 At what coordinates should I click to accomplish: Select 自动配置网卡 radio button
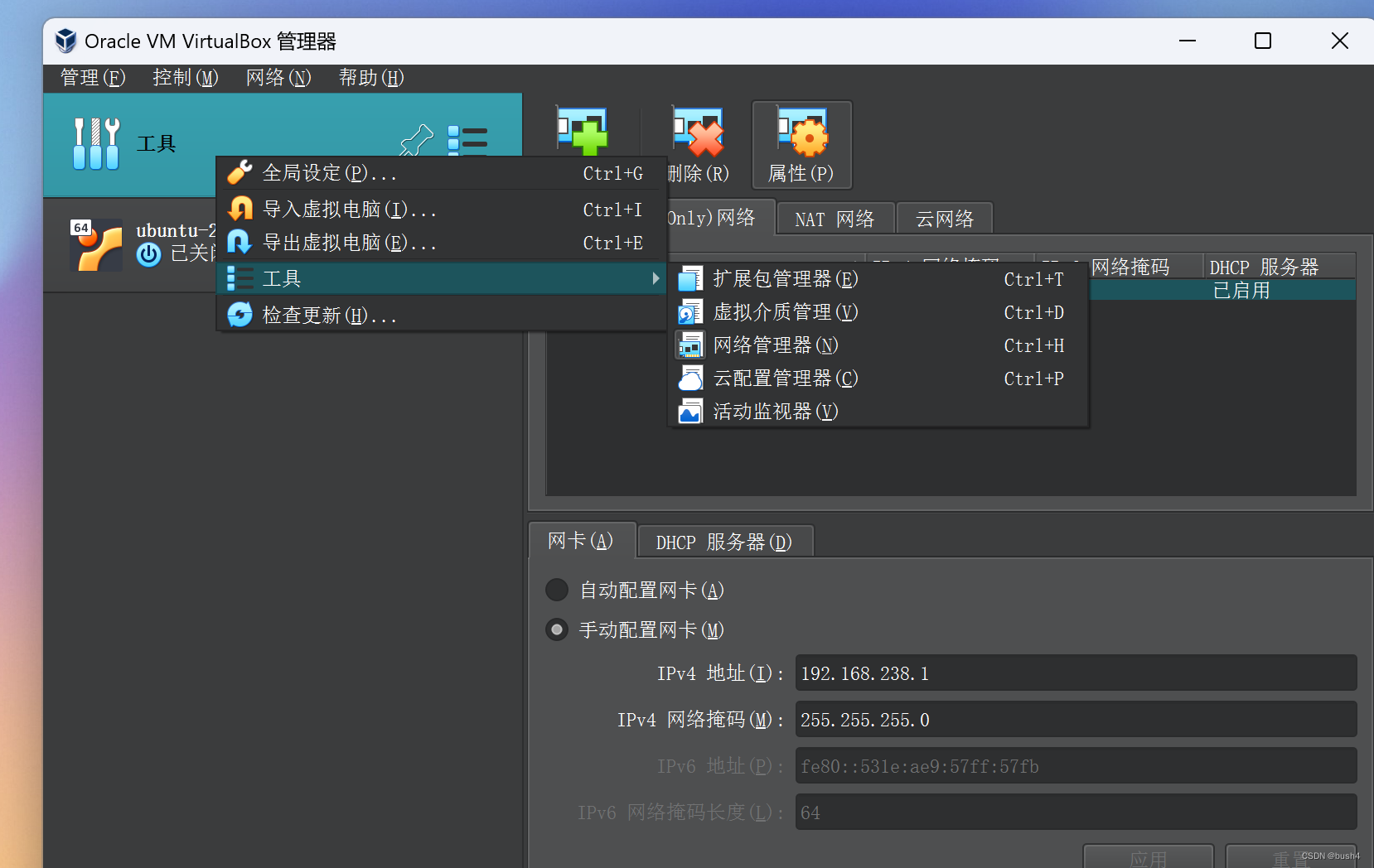(x=557, y=590)
